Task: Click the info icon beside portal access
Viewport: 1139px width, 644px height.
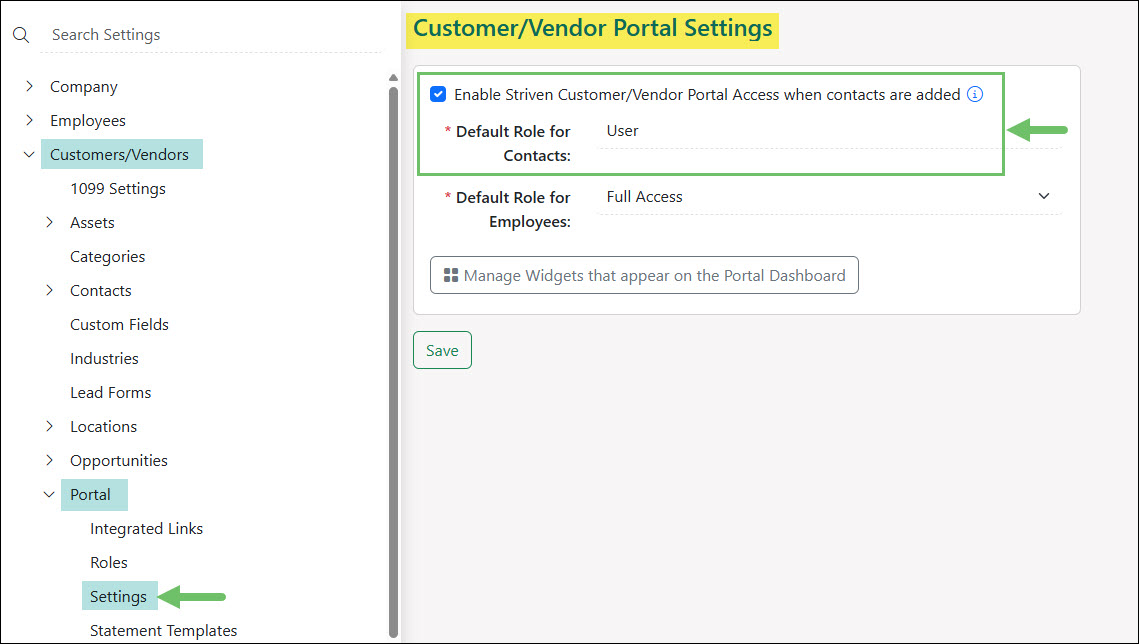Action: click(975, 95)
